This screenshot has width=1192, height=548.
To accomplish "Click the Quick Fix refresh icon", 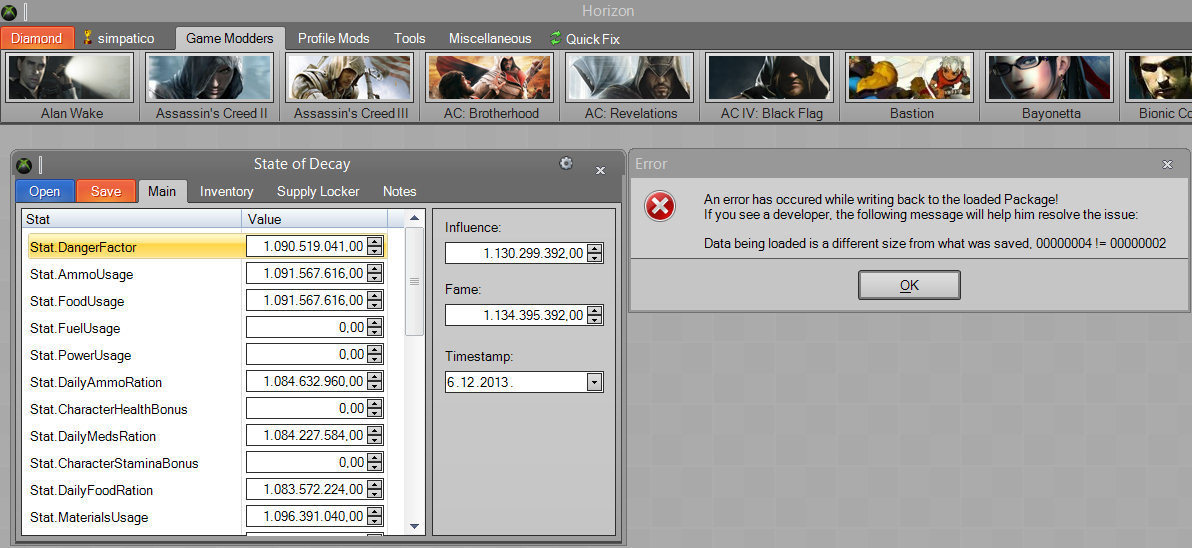I will [x=556, y=39].
